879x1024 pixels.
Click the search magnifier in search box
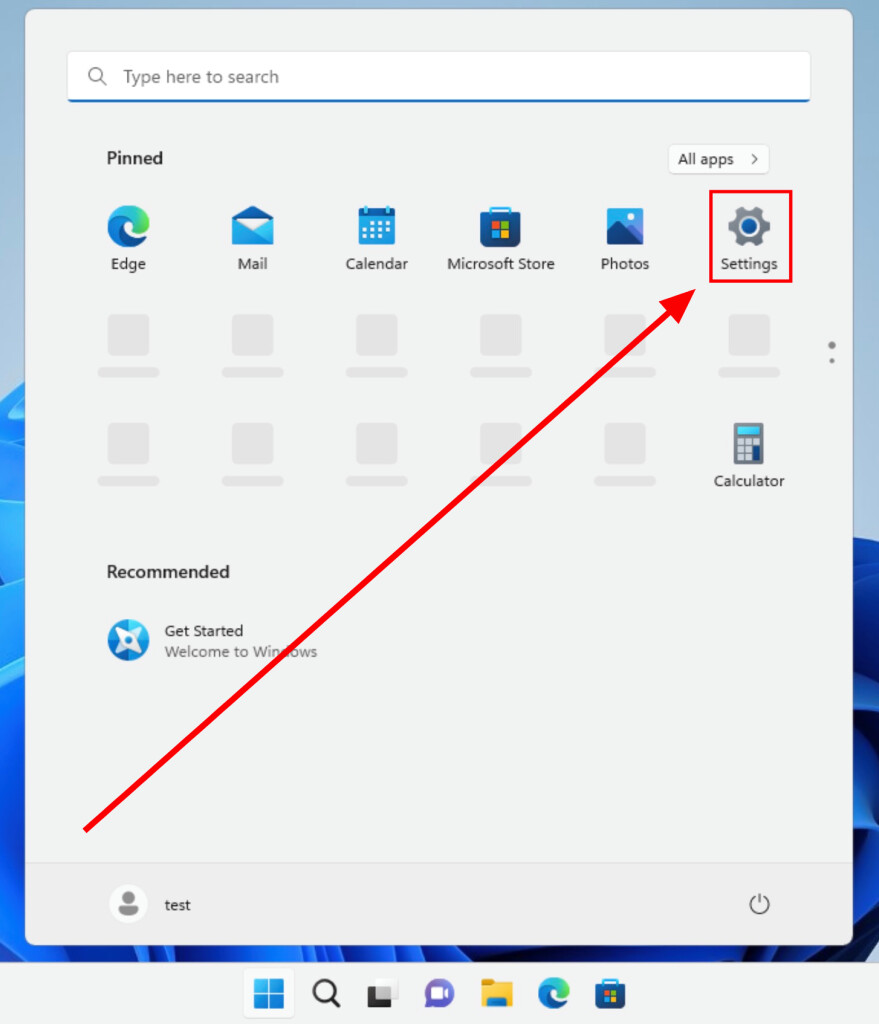[97, 76]
